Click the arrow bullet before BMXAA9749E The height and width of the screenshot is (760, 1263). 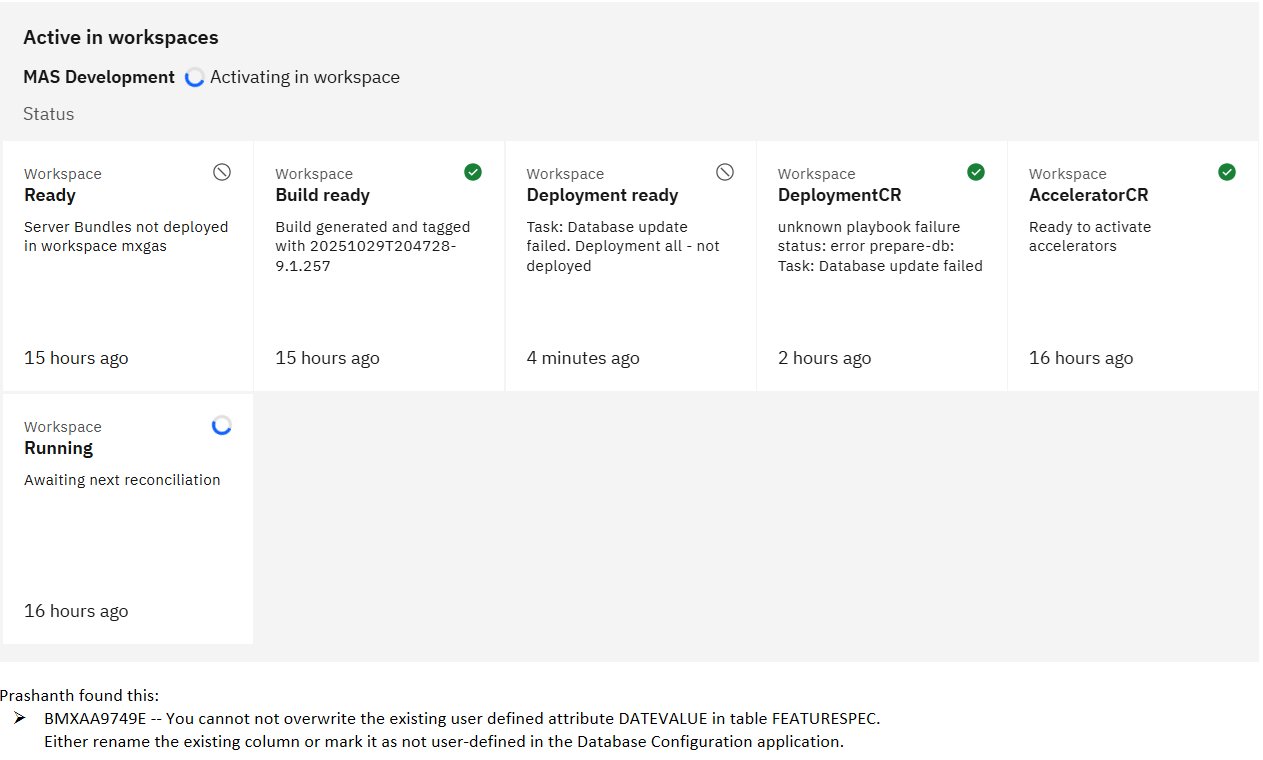click(x=20, y=718)
